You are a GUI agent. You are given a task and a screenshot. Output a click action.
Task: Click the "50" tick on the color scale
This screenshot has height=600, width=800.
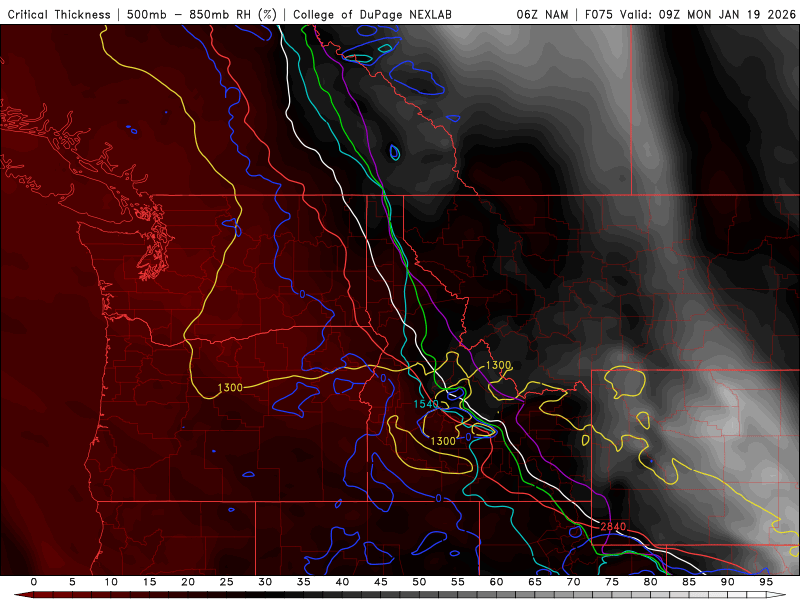tap(419, 582)
